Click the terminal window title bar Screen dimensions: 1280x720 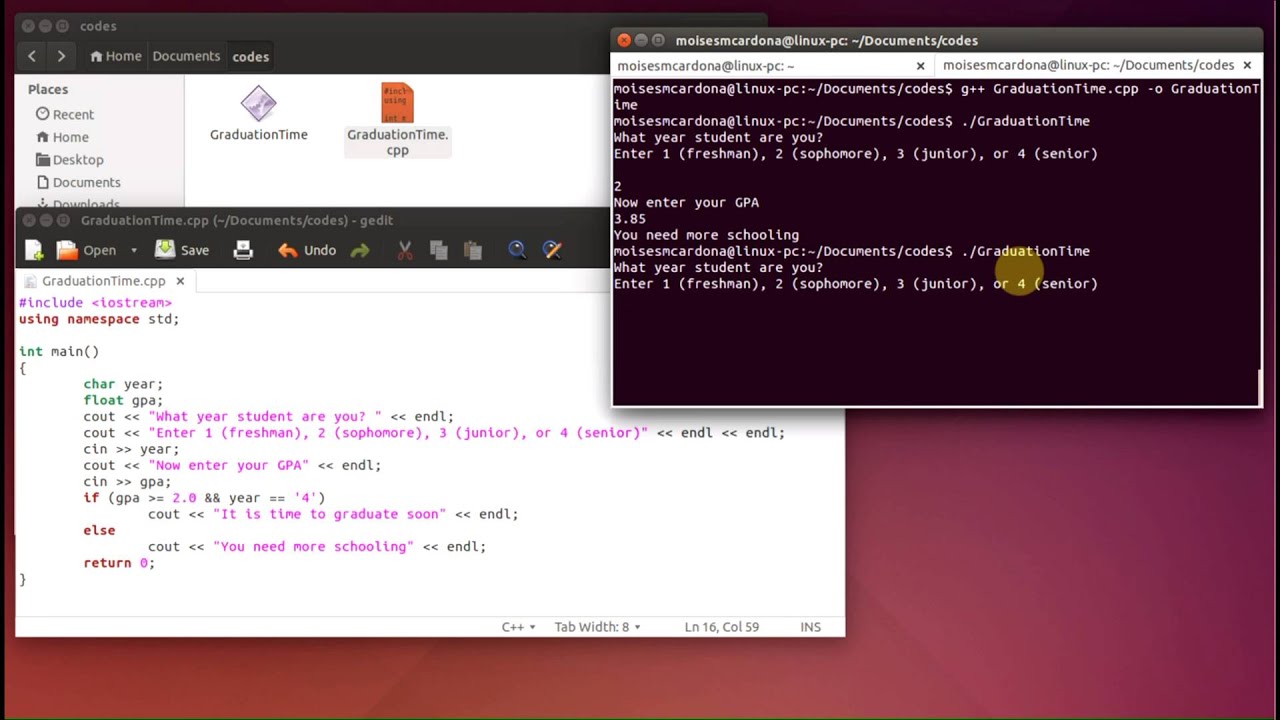click(x=937, y=40)
